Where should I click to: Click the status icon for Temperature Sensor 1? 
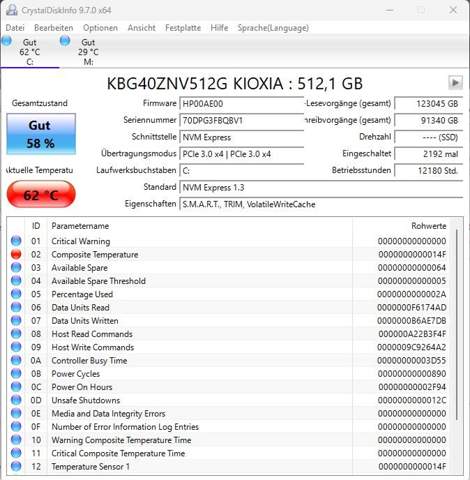[16, 466]
